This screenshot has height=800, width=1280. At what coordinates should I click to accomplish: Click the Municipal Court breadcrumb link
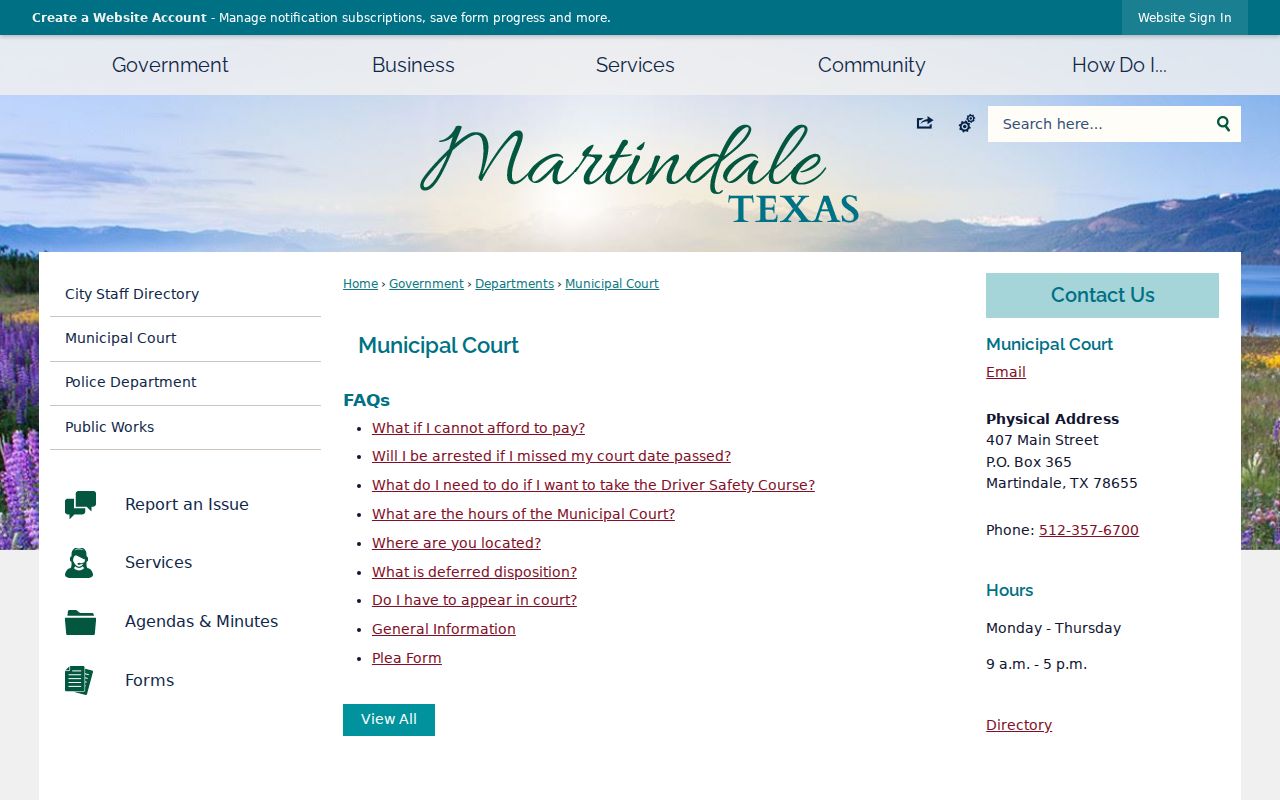(612, 284)
